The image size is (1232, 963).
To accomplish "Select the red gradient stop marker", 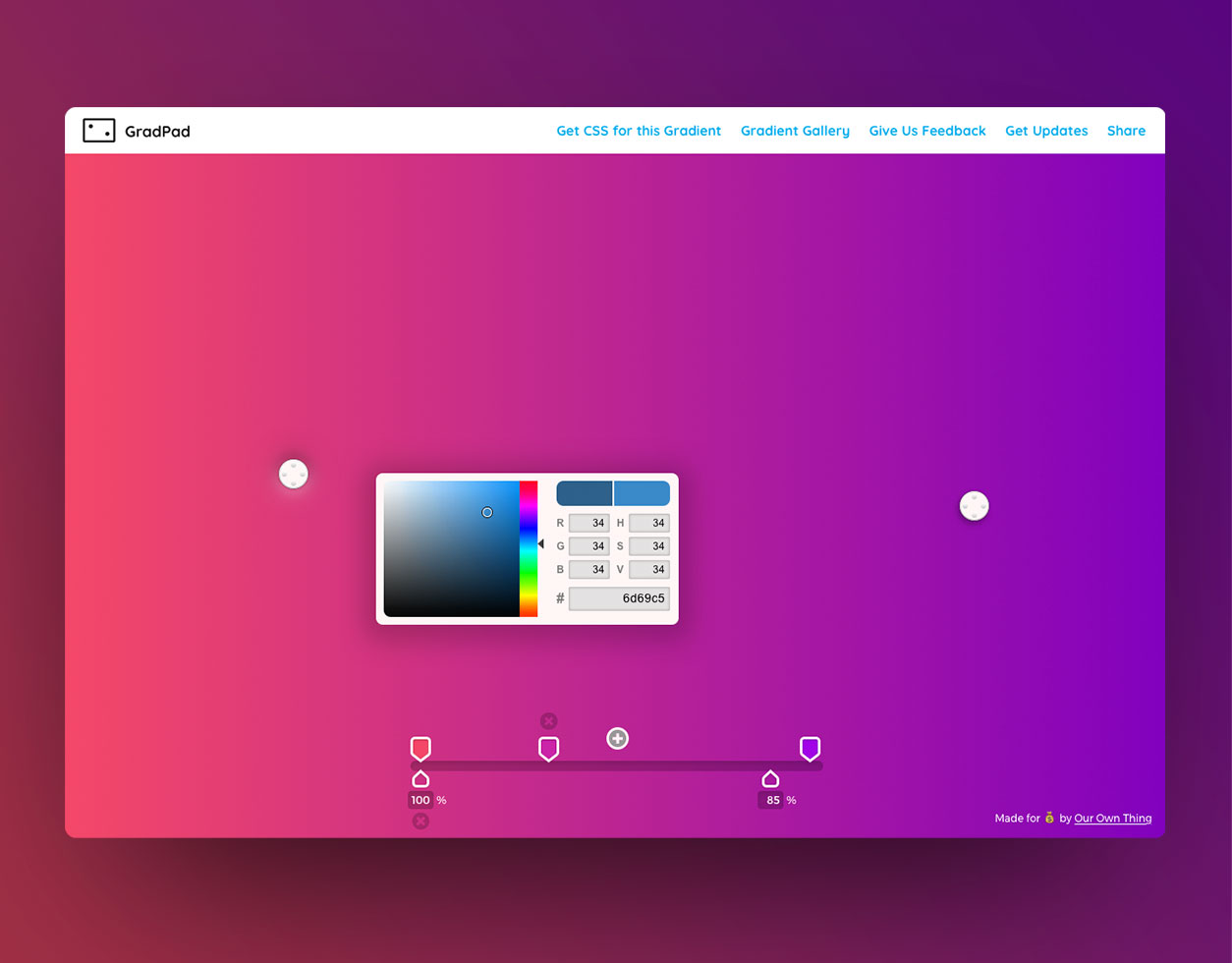I will pyautogui.click(x=420, y=748).
